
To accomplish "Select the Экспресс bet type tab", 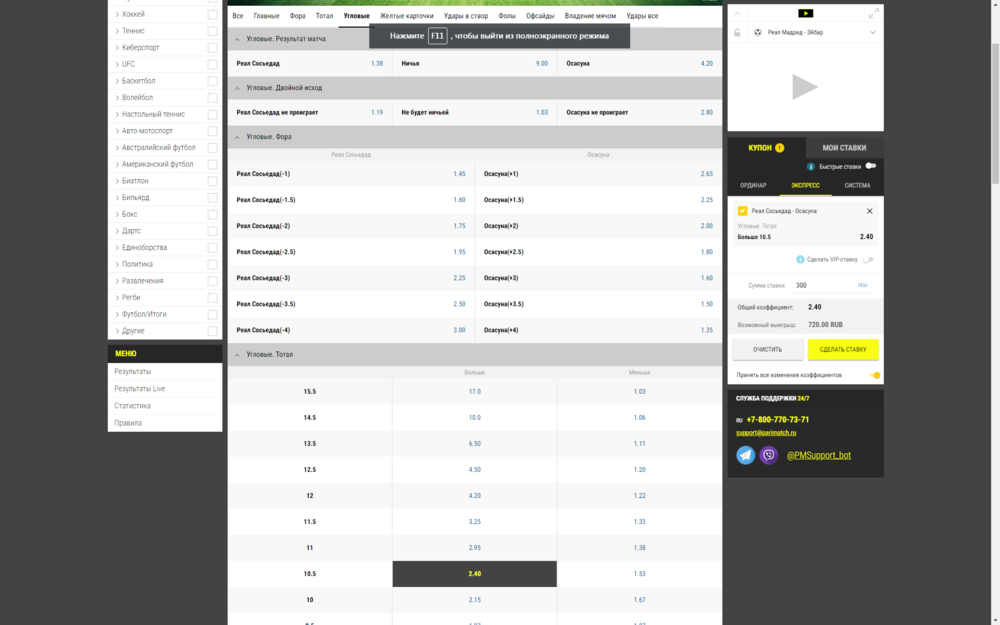I will [x=805, y=186].
